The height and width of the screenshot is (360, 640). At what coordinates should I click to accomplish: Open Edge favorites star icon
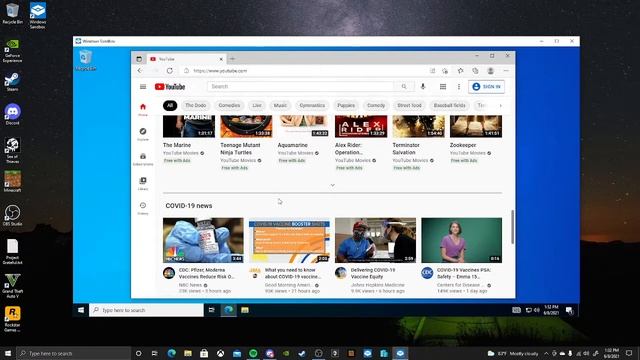[x=460, y=71]
